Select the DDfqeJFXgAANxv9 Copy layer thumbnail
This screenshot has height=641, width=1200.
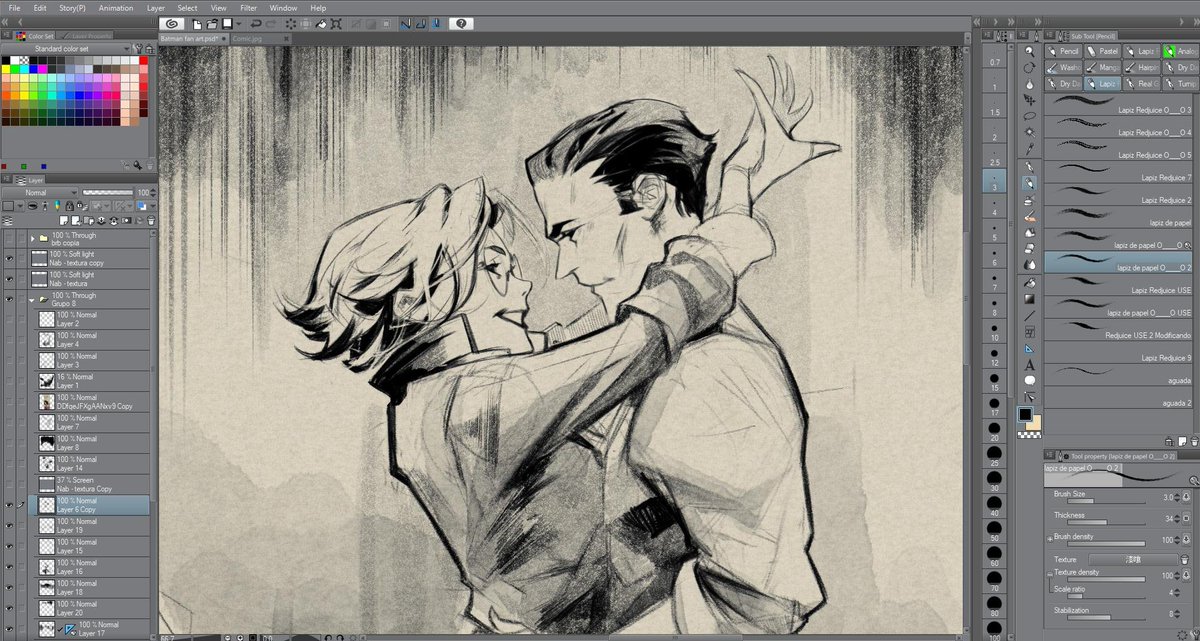click(x=46, y=401)
